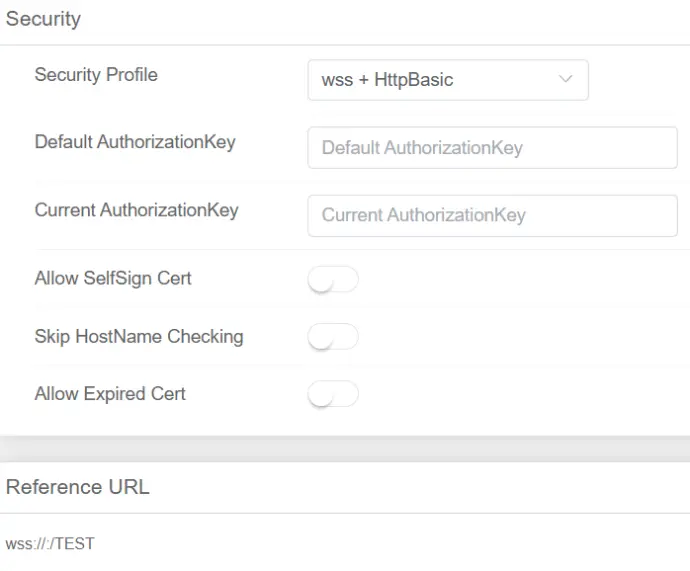Enable the Allow SelfSign Cert switch
The width and height of the screenshot is (690, 571).
(x=333, y=279)
